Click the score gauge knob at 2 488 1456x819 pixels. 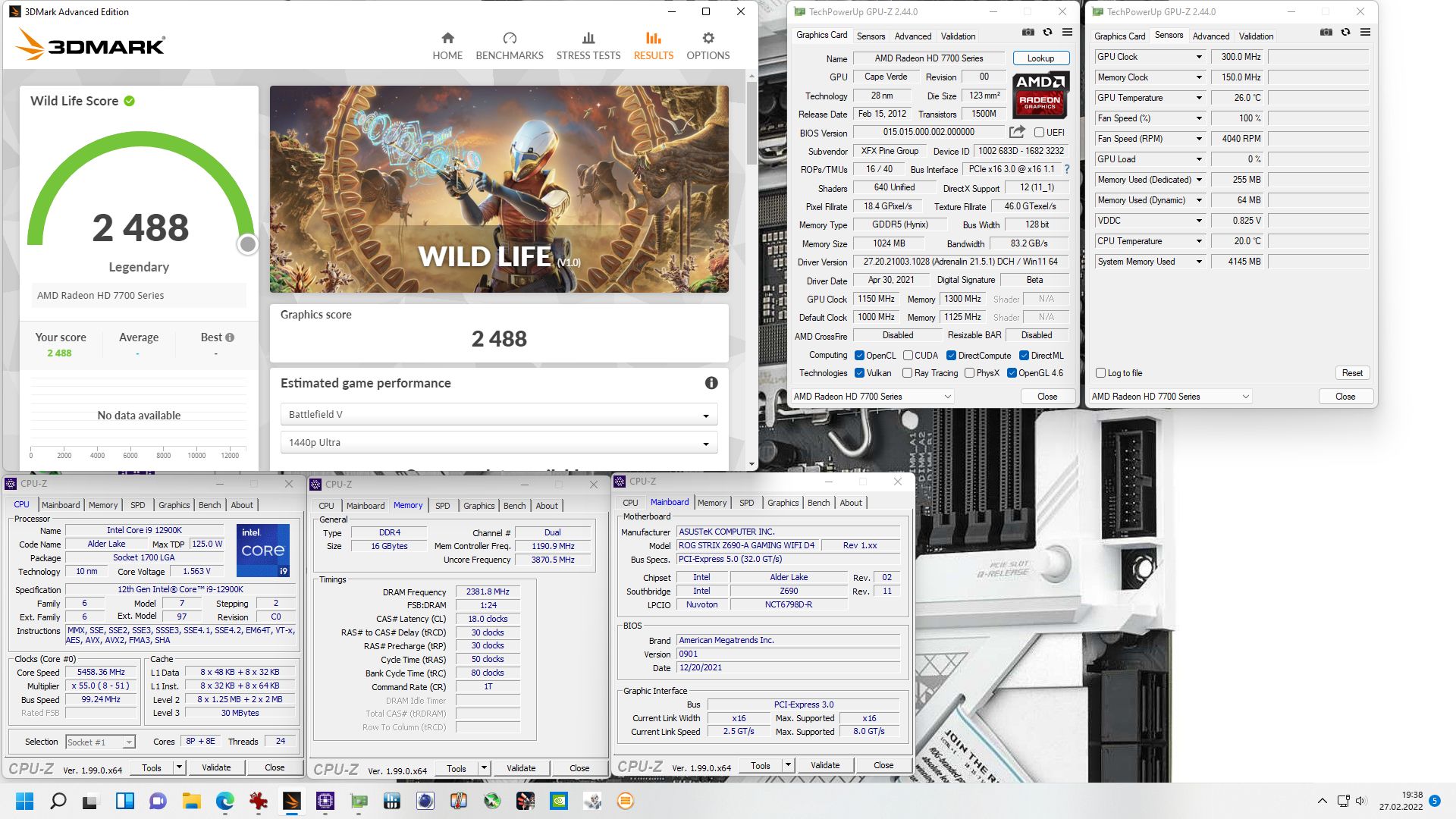pos(247,244)
